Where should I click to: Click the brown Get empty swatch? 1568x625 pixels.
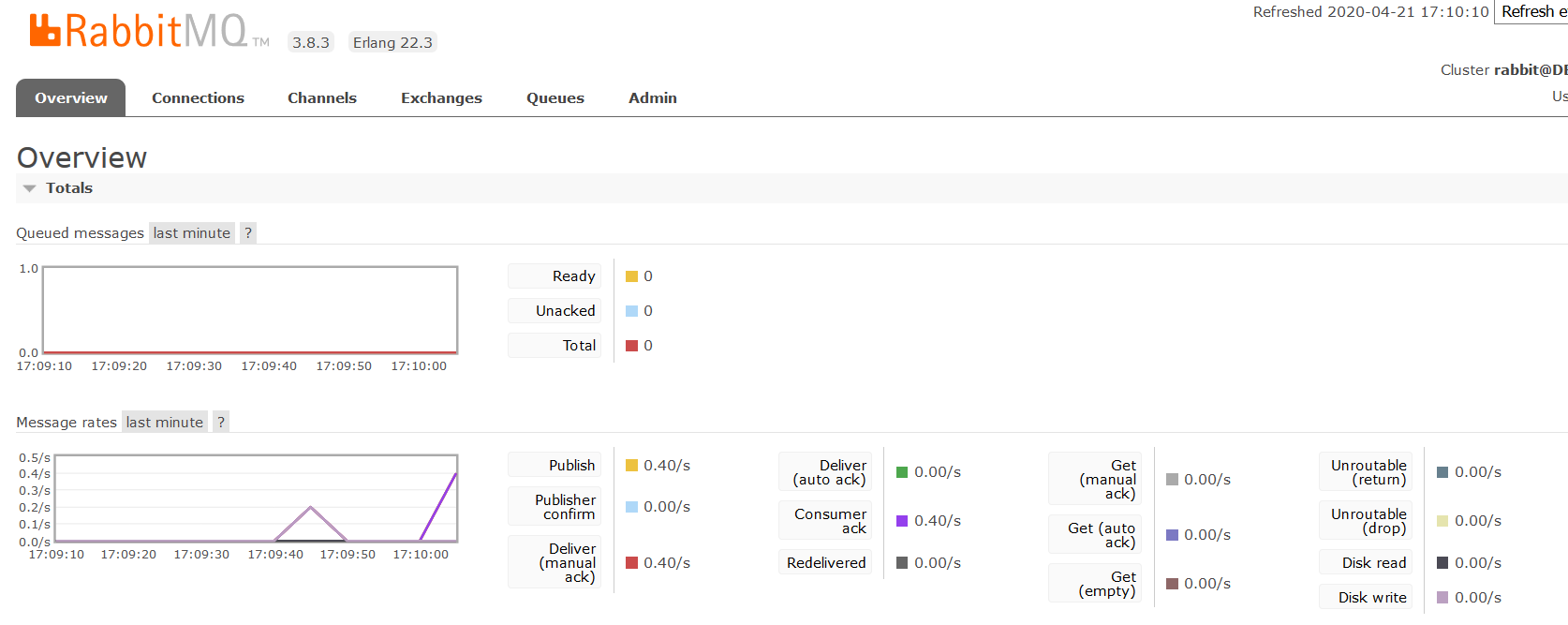click(1172, 584)
